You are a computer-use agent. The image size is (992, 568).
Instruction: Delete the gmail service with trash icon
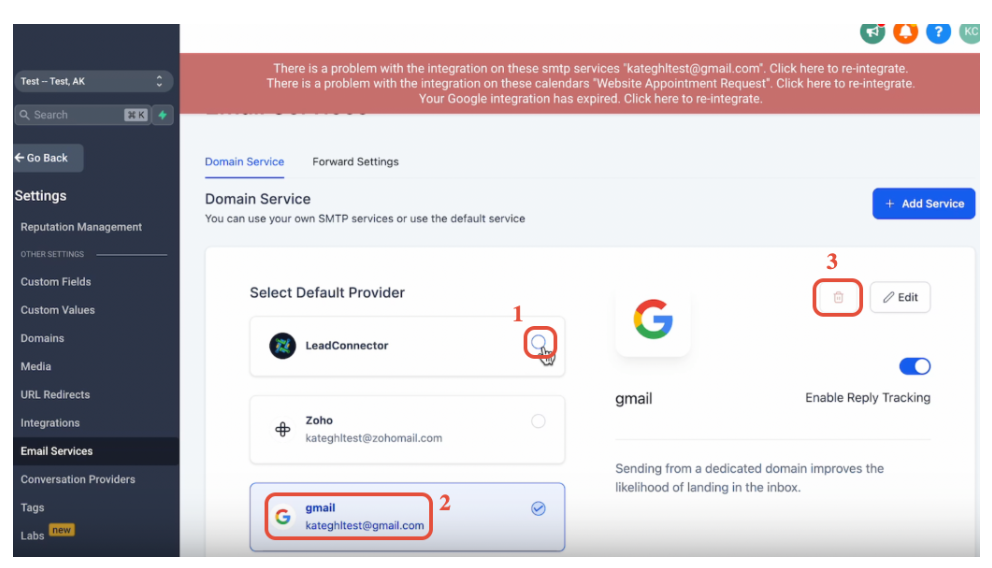pyautogui.click(x=838, y=297)
